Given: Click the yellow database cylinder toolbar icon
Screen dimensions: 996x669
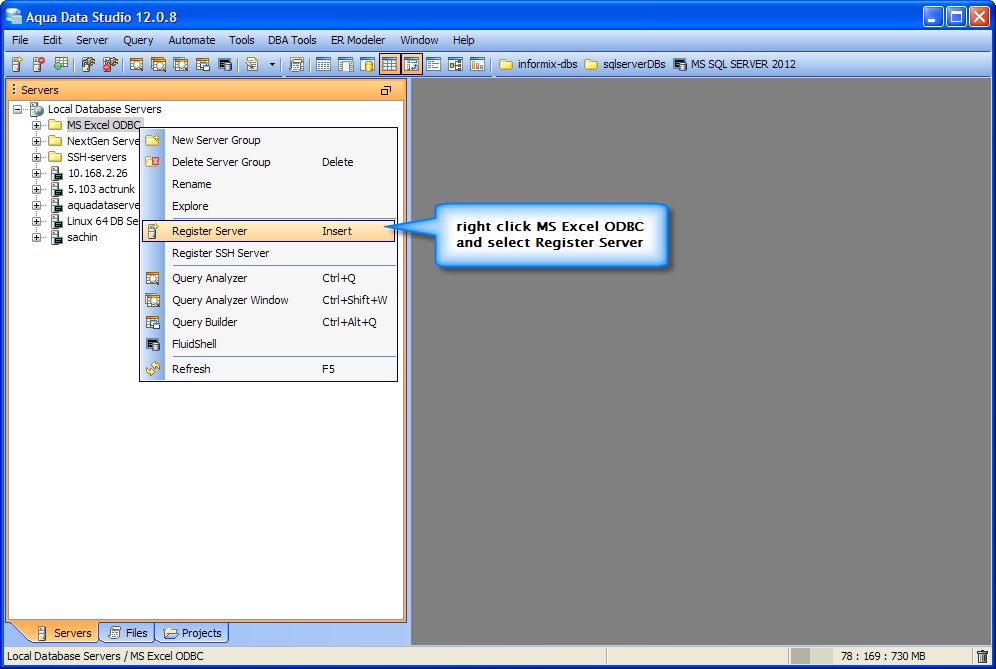Looking at the screenshot, I should tap(367, 64).
